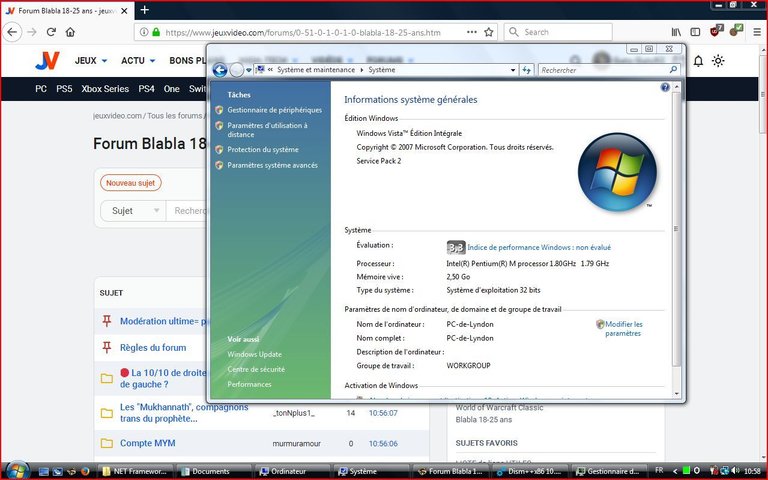
Task: Open notifications bell on jeuxvideo
Action: pos(698,61)
